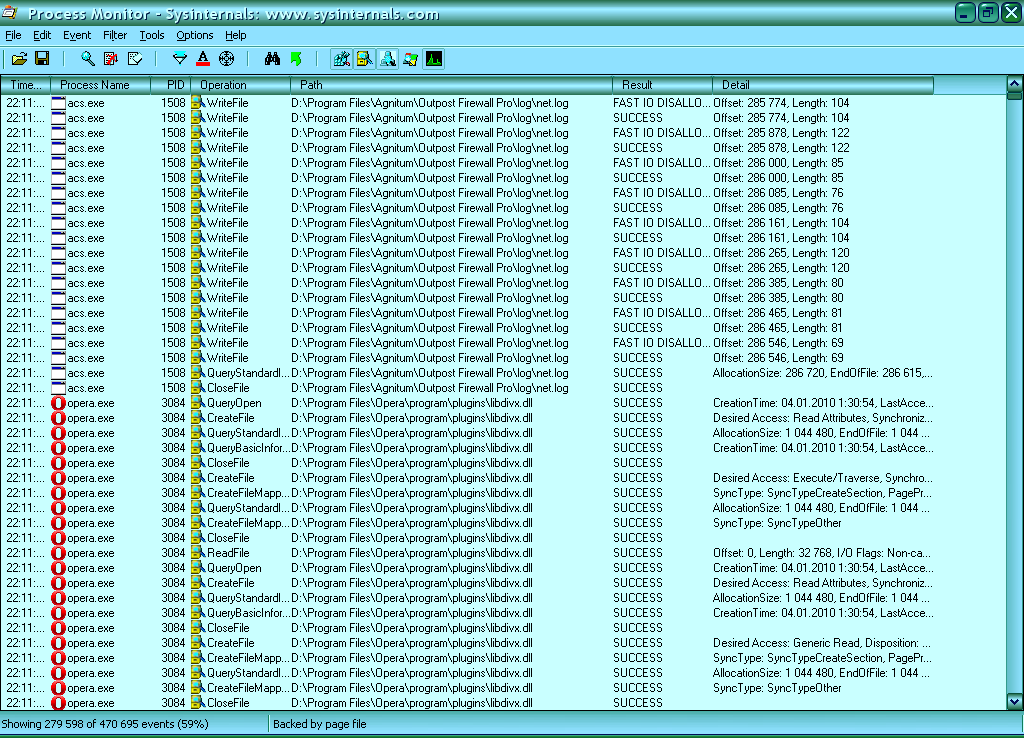Click the Find binoculars icon

pyautogui.click(x=272, y=59)
